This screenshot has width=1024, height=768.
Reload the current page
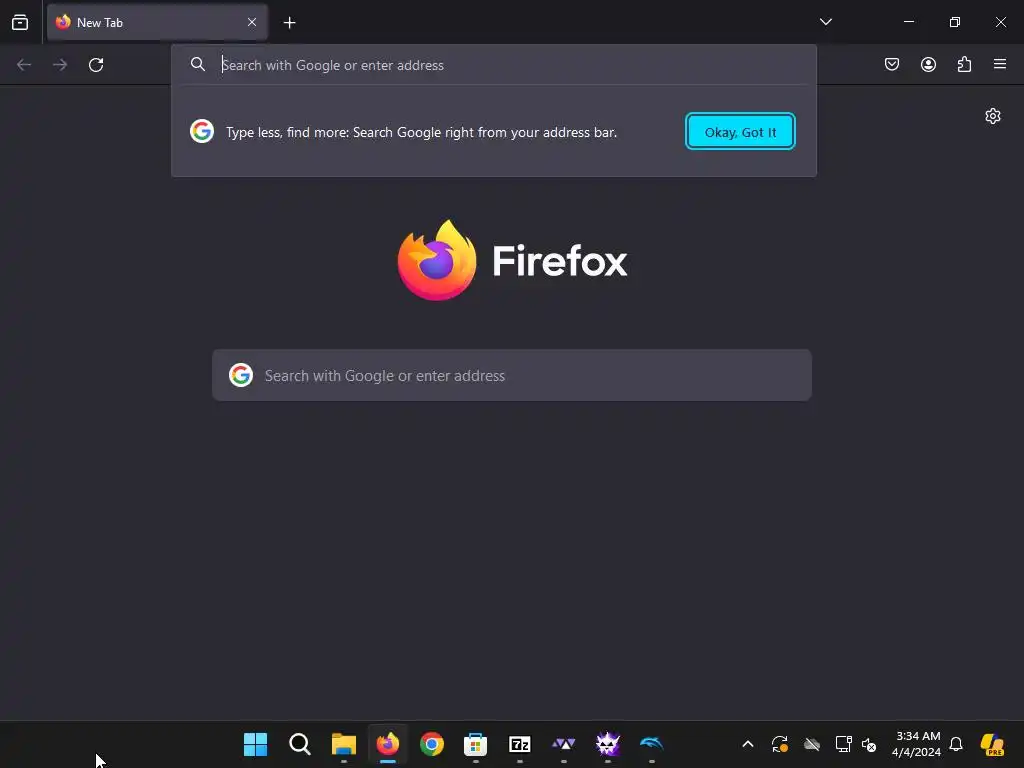tap(96, 65)
